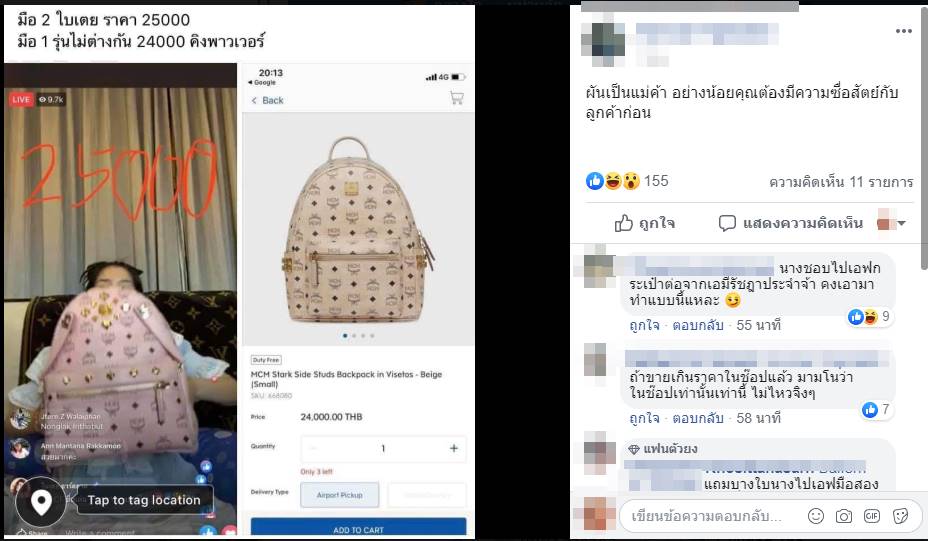Click the sticker icon in reply box
This screenshot has width=928, height=541.
900,516
